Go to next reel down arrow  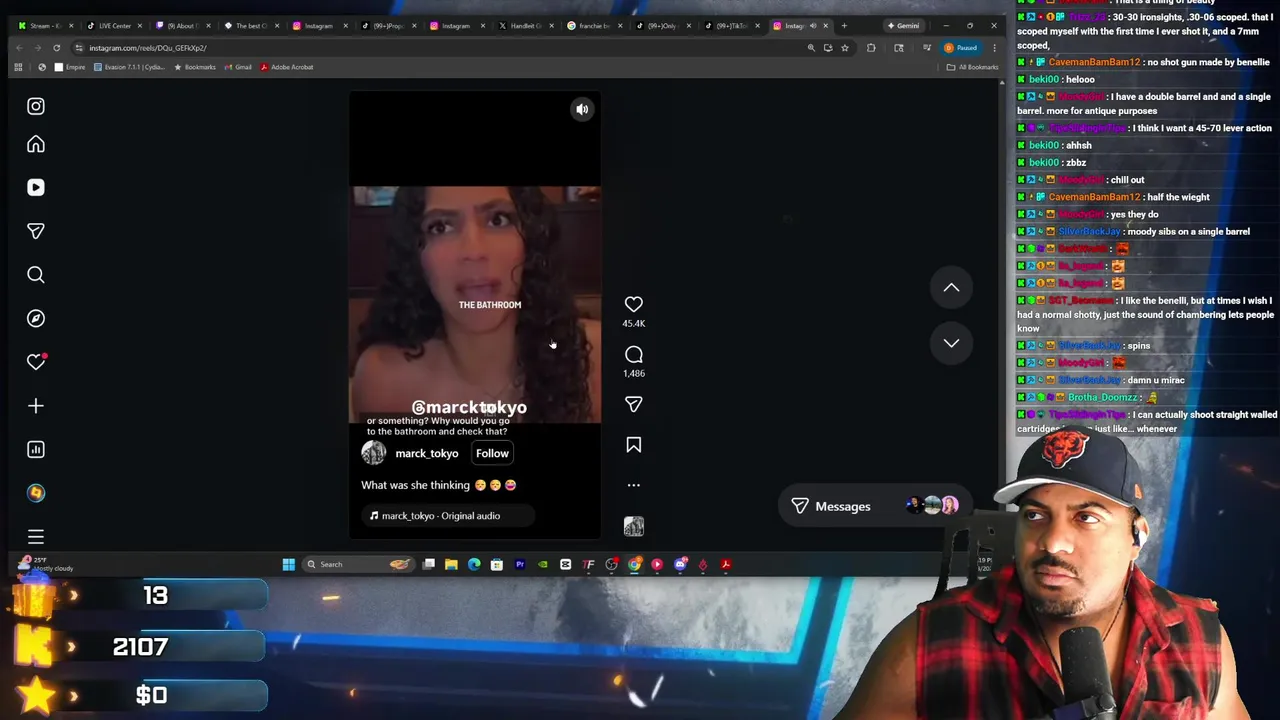[951, 343]
